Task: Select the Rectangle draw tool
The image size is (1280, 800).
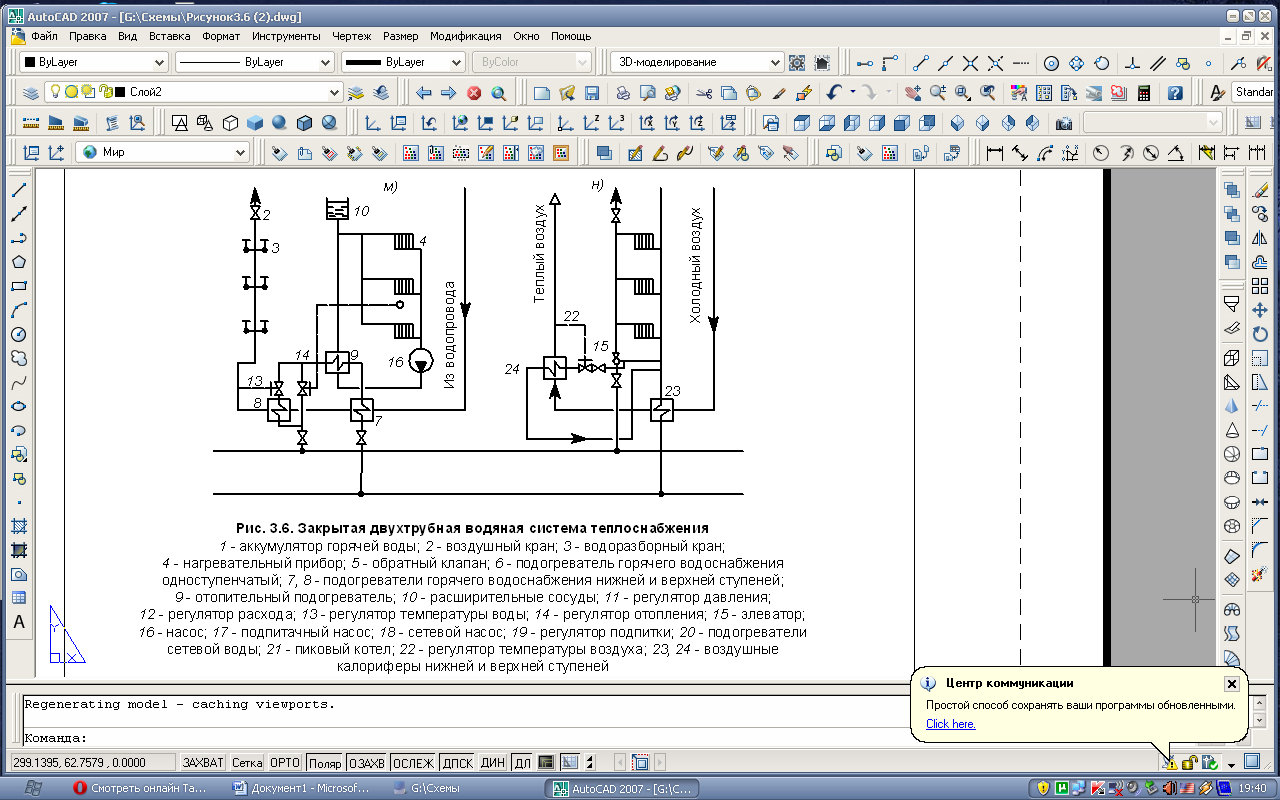Action: click(x=19, y=286)
